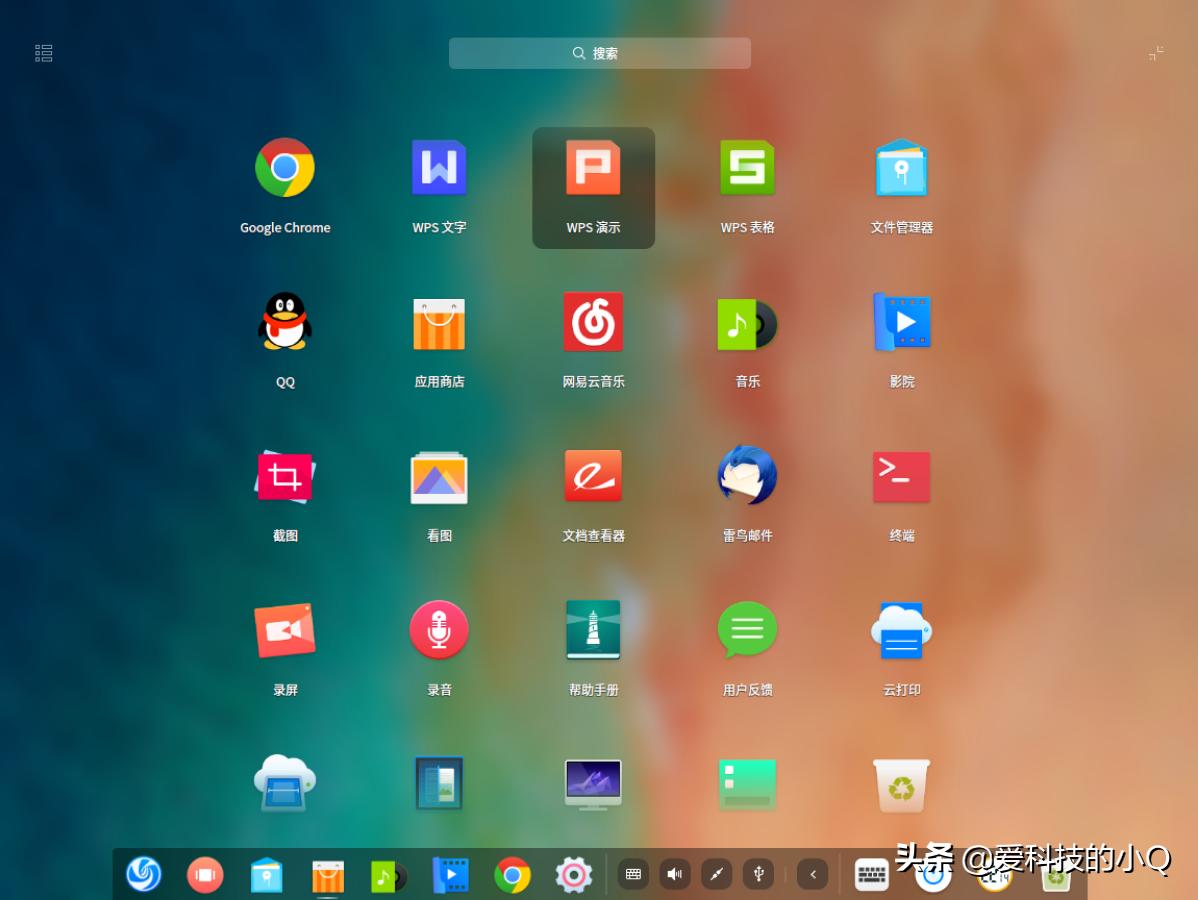Click inside the 搜索 search field
The width and height of the screenshot is (1198, 900).
(599, 53)
